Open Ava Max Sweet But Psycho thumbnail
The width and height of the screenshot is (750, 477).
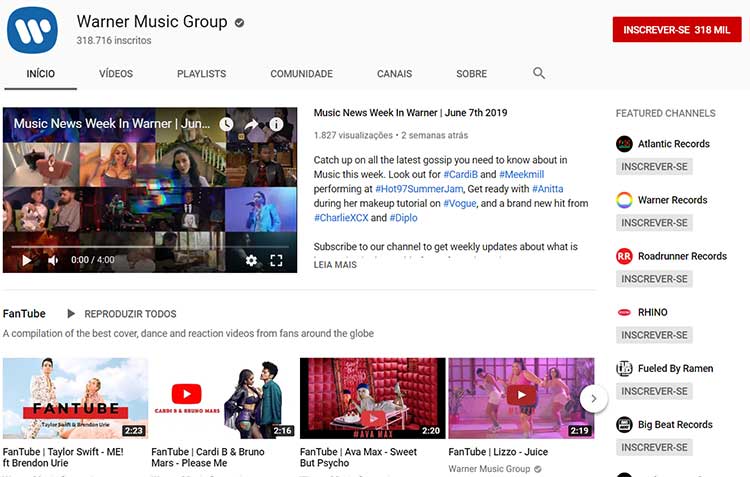coord(373,398)
